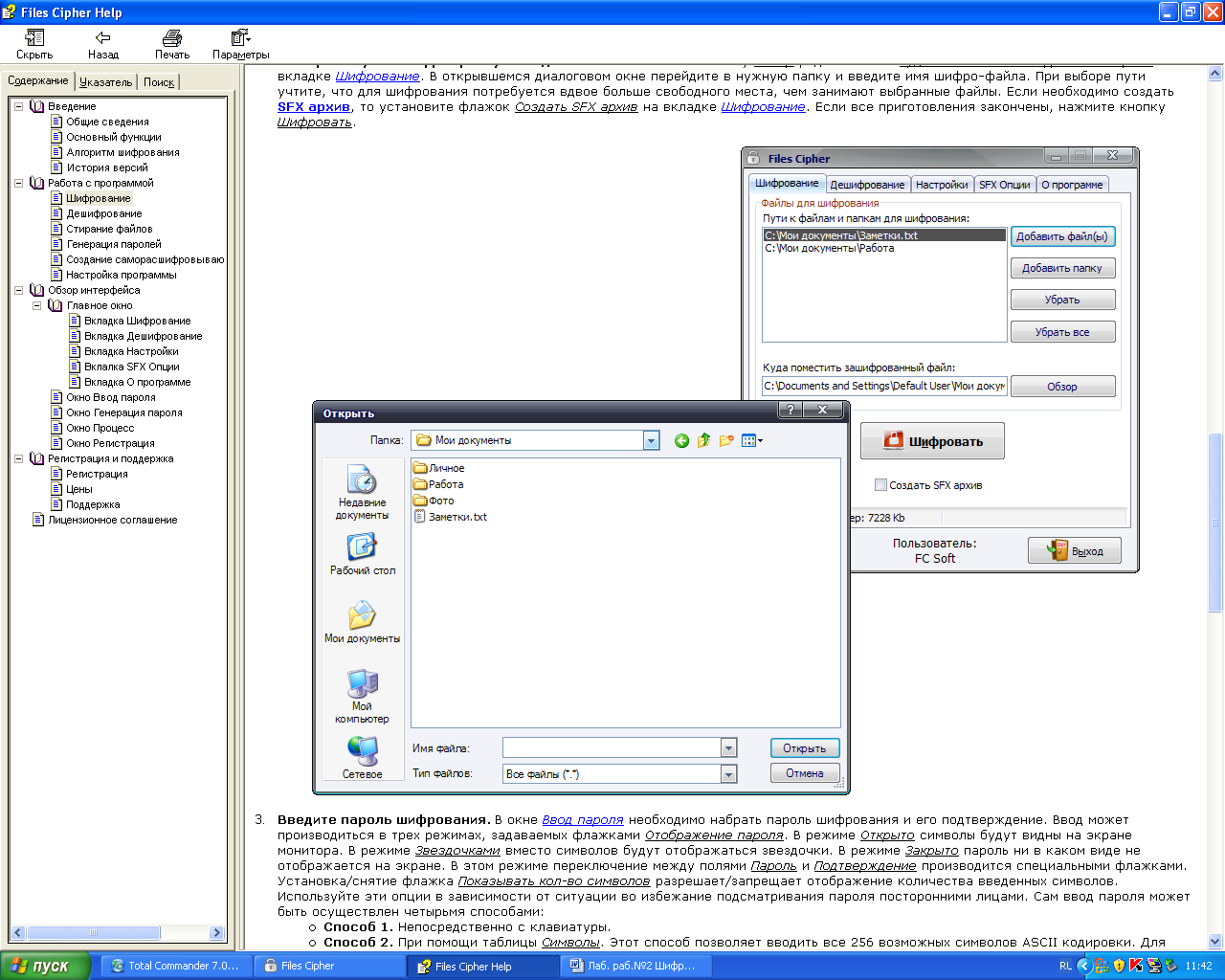Image resolution: width=1225 pixels, height=980 pixels.
Task: Click the Добавить файл(ы) button
Action: coord(1062,236)
